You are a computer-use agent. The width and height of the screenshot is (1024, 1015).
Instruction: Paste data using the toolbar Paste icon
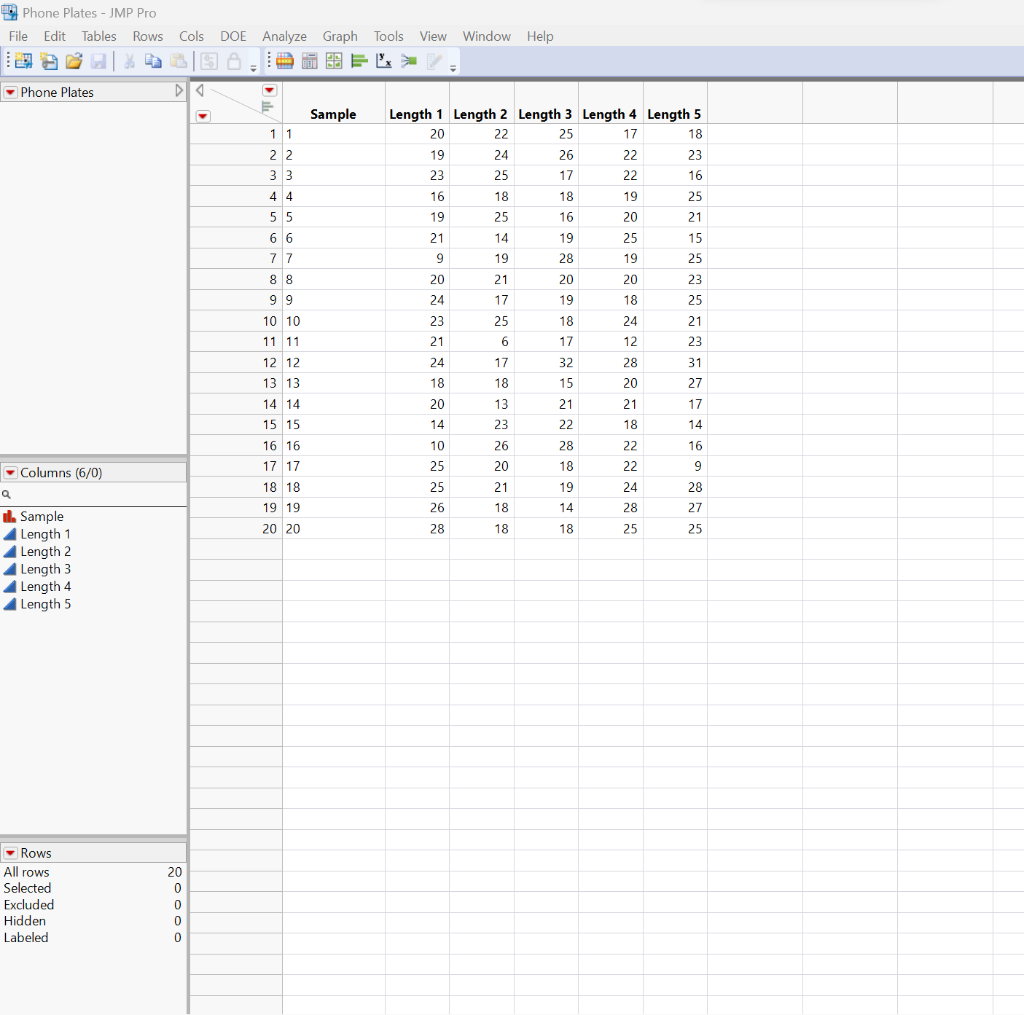point(178,61)
